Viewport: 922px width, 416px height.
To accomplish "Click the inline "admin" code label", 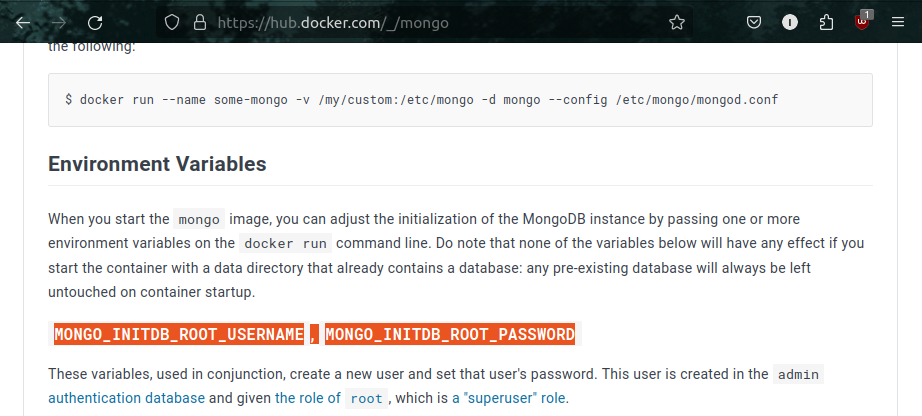I will point(798,374).
